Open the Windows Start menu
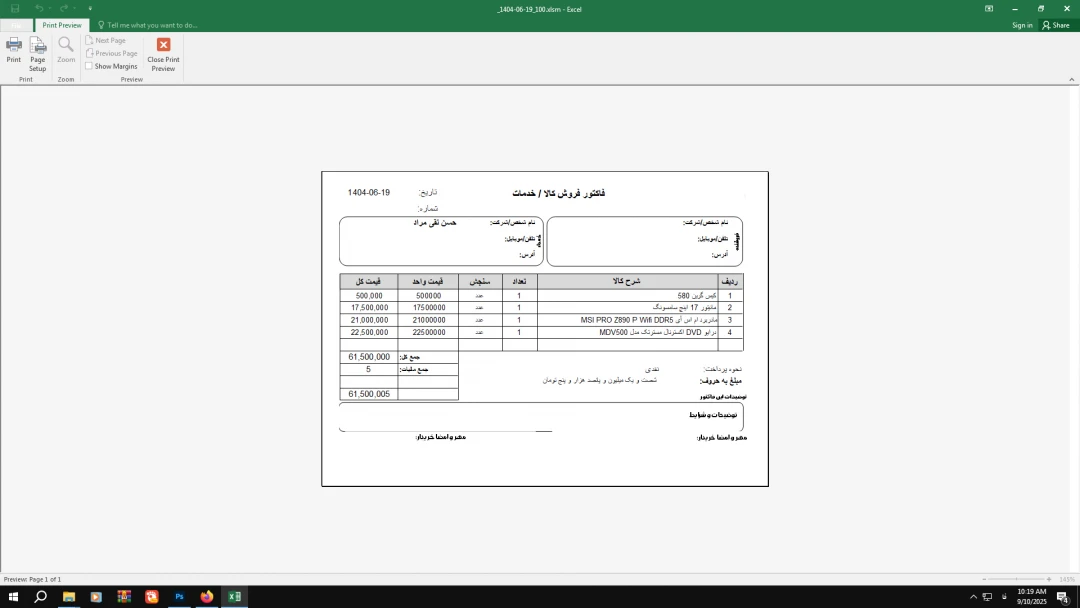The width and height of the screenshot is (1080, 608). [13, 597]
